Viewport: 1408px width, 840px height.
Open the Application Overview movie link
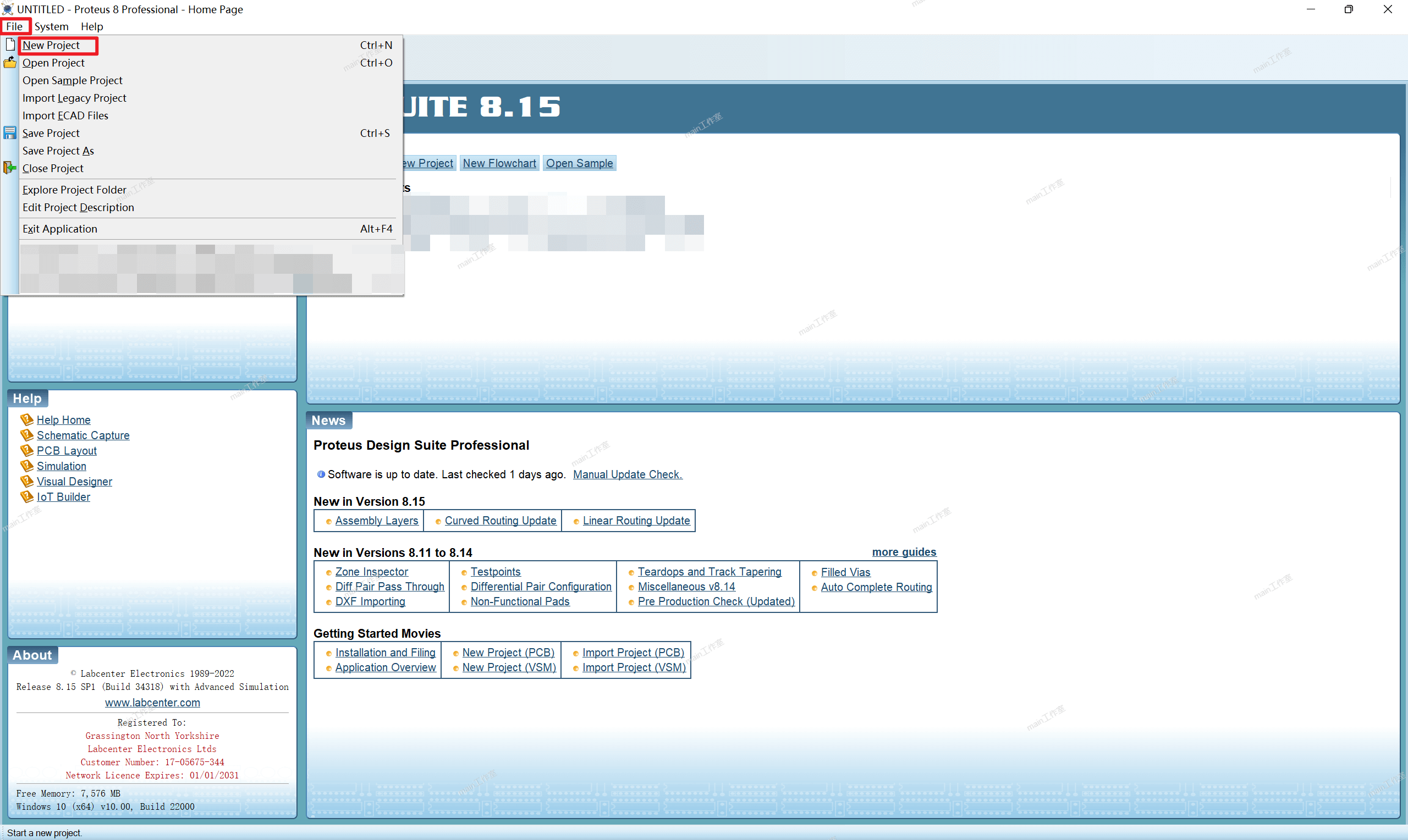386,667
